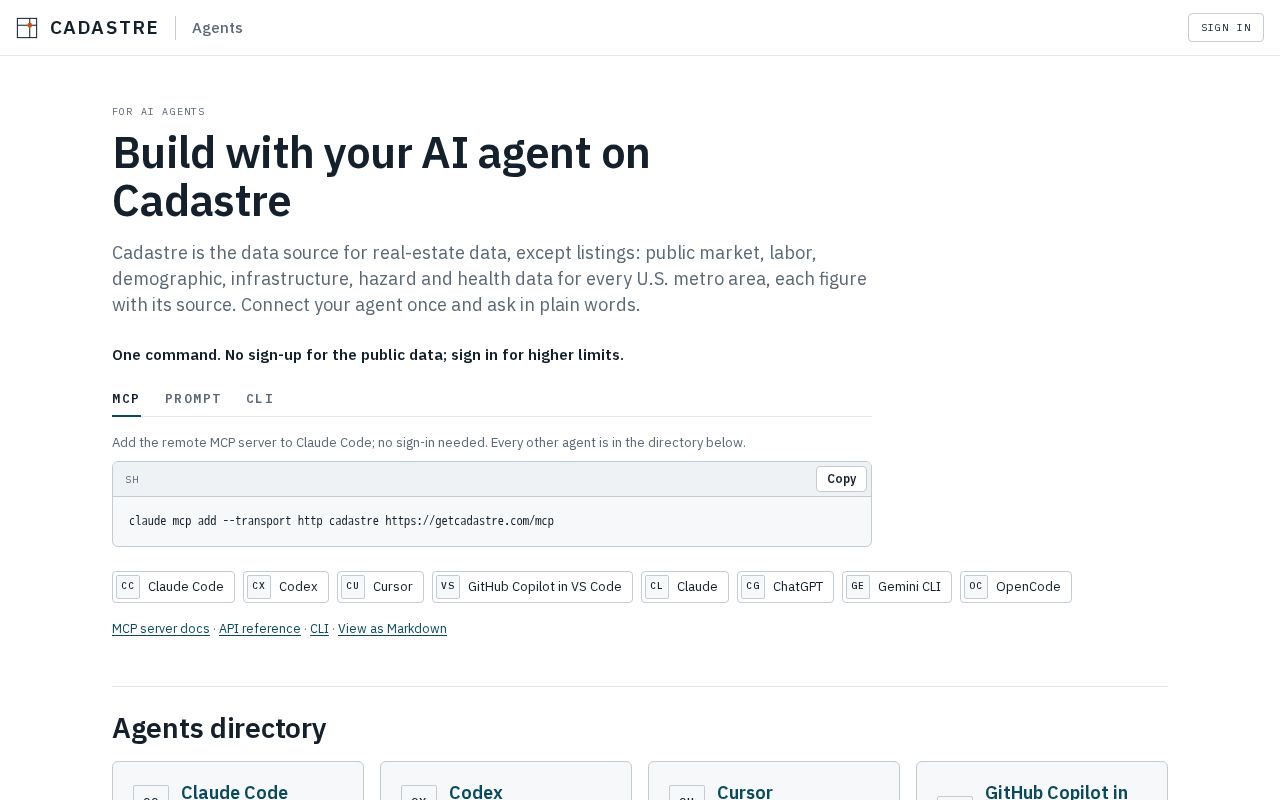Switch to the PROMPT tab
1280x800 pixels.
[193, 398]
